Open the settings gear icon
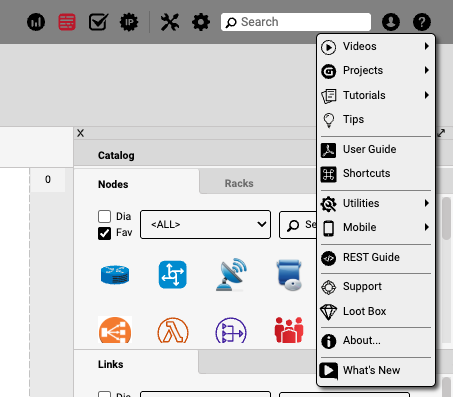This screenshot has height=397, width=453. point(201,22)
